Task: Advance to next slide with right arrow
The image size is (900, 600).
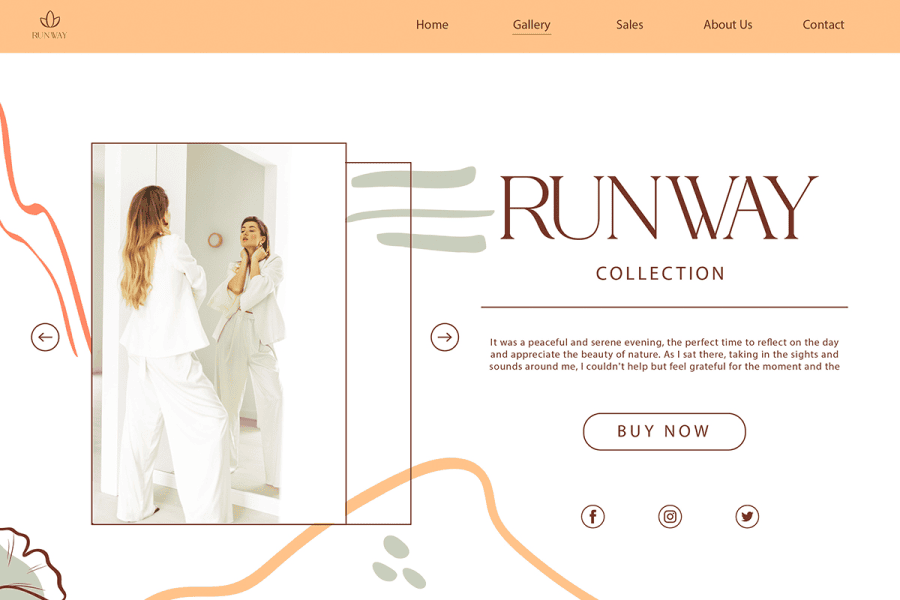Action: pos(445,337)
